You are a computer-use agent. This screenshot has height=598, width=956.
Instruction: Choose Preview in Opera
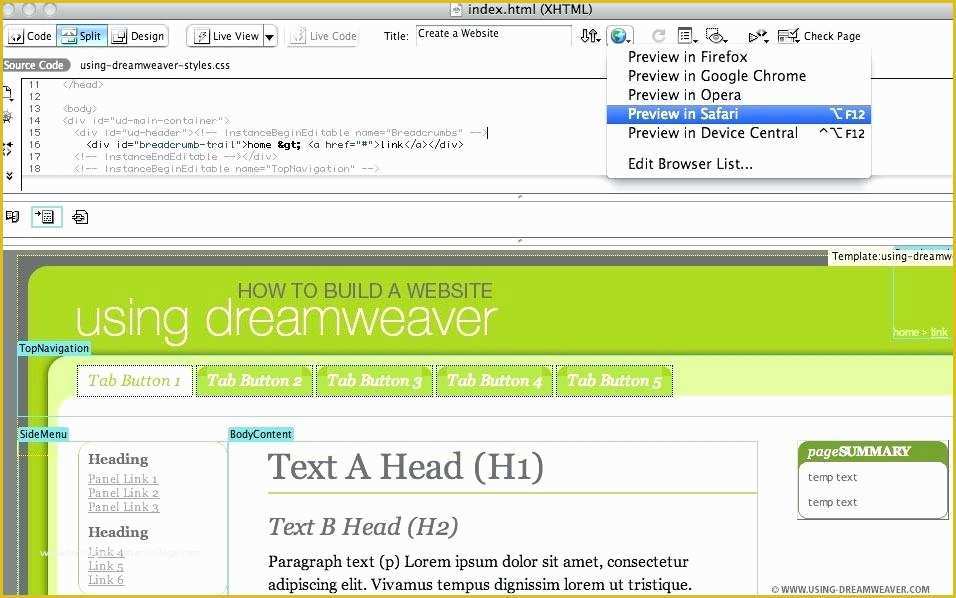tap(738, 94)
